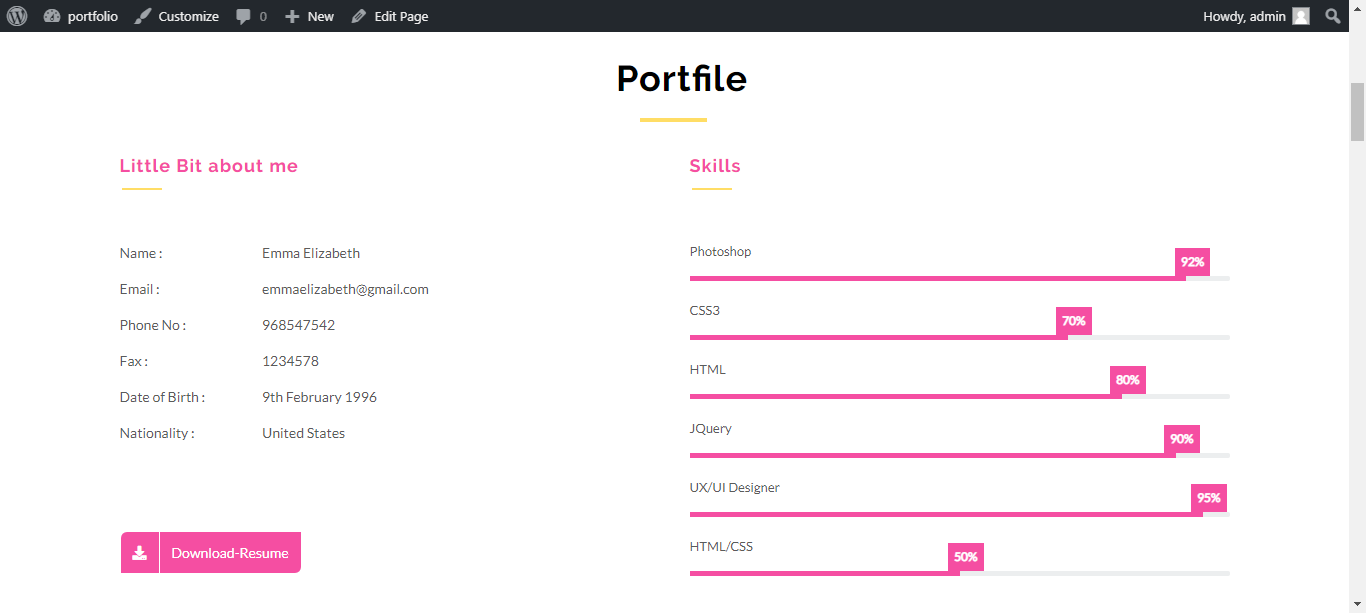Click the JQuery 90% skill bar
This screenshot has width=1366, height=613.
tap(960, 455)
